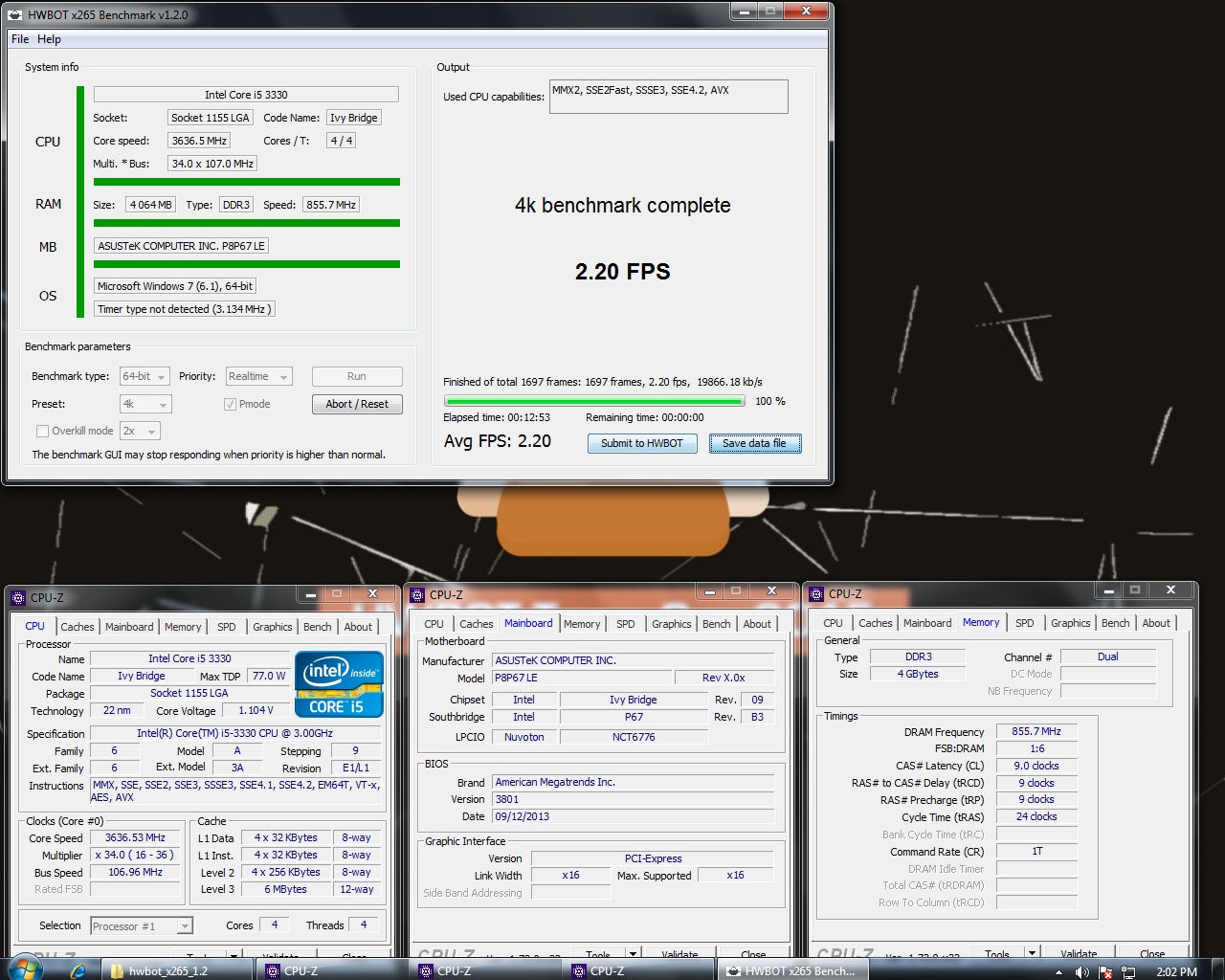This screenshot has width=1225, height=980.
Task: Open the Windows Start menu orb
Action: pyautogui.click(x=24, y=969)
